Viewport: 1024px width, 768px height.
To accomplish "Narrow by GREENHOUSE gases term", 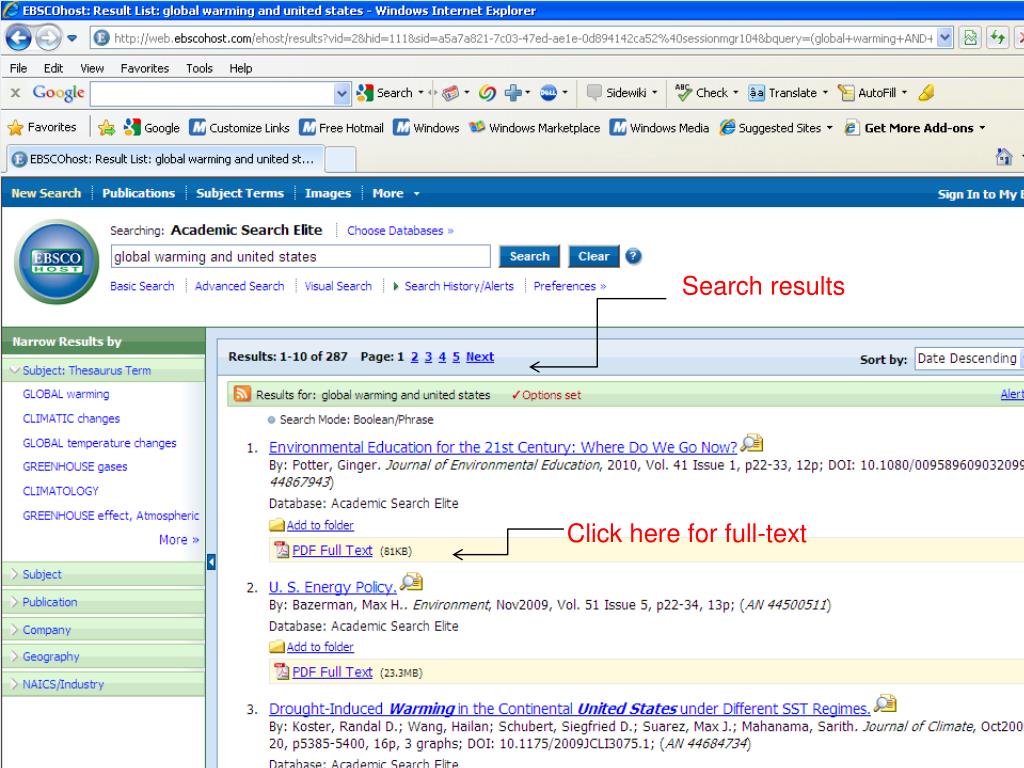I will coord(74,466).
